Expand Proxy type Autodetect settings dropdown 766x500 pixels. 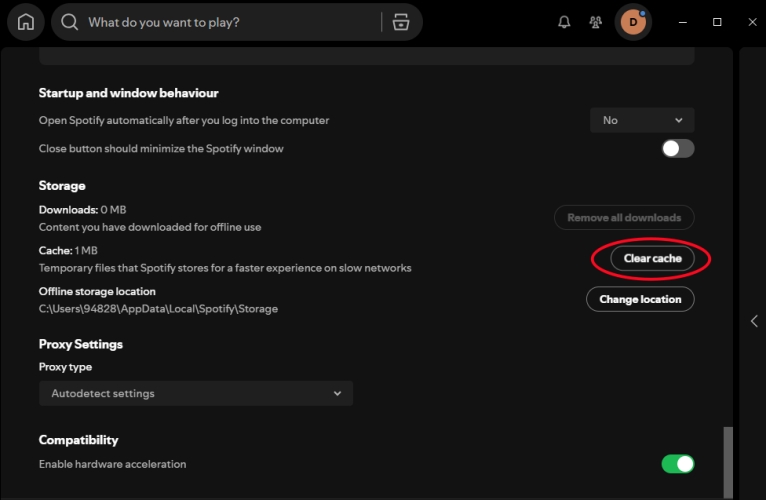[196, 393]
